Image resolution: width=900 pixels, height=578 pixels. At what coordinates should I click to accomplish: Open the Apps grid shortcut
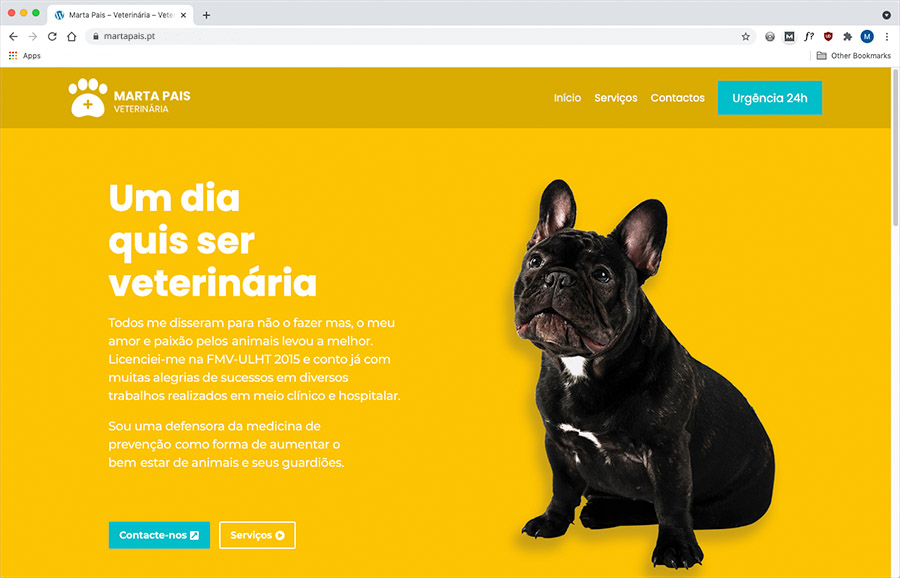[x=24, y=56]
